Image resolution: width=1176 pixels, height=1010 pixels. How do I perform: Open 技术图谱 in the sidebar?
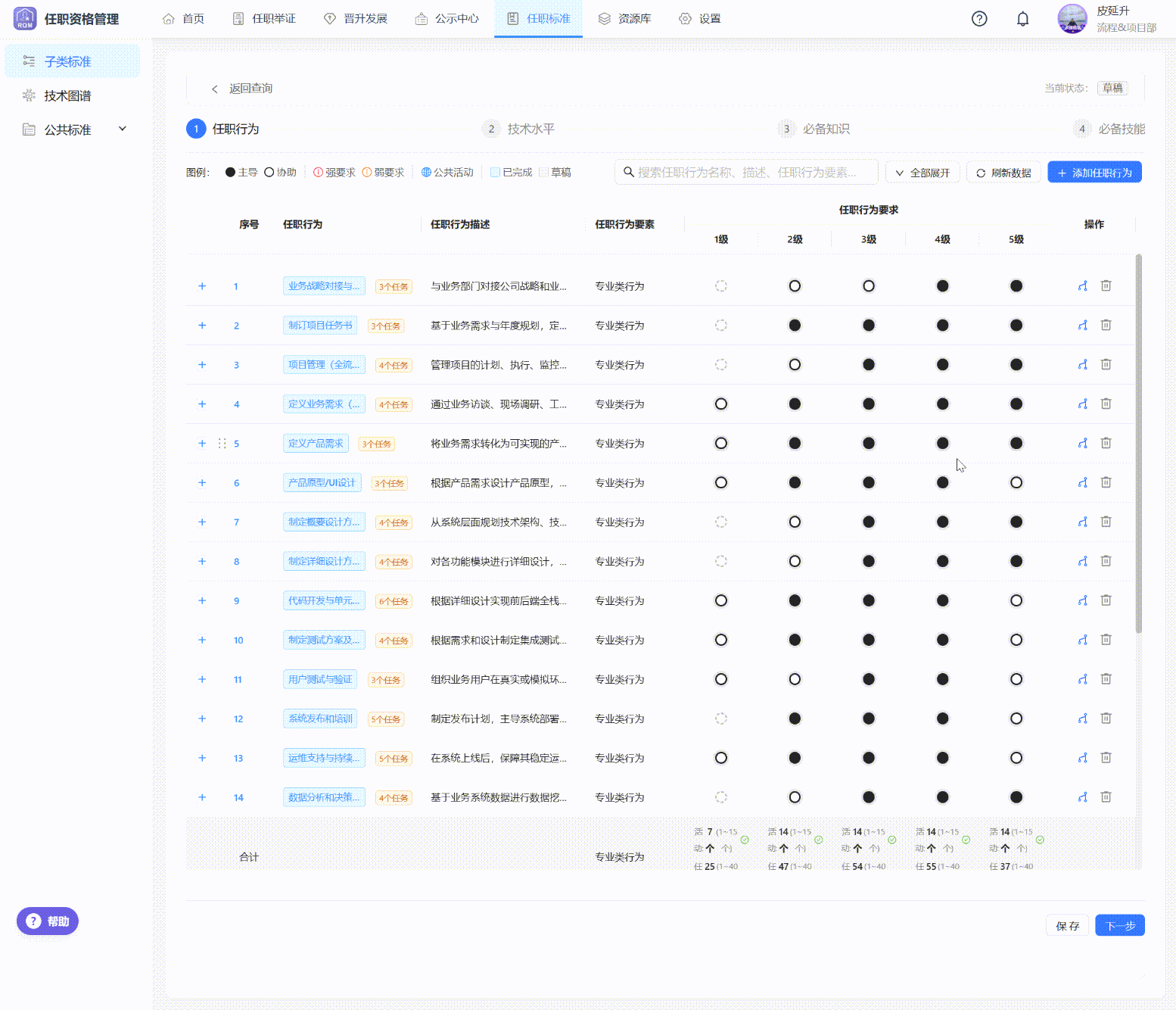tap(67, 95)
